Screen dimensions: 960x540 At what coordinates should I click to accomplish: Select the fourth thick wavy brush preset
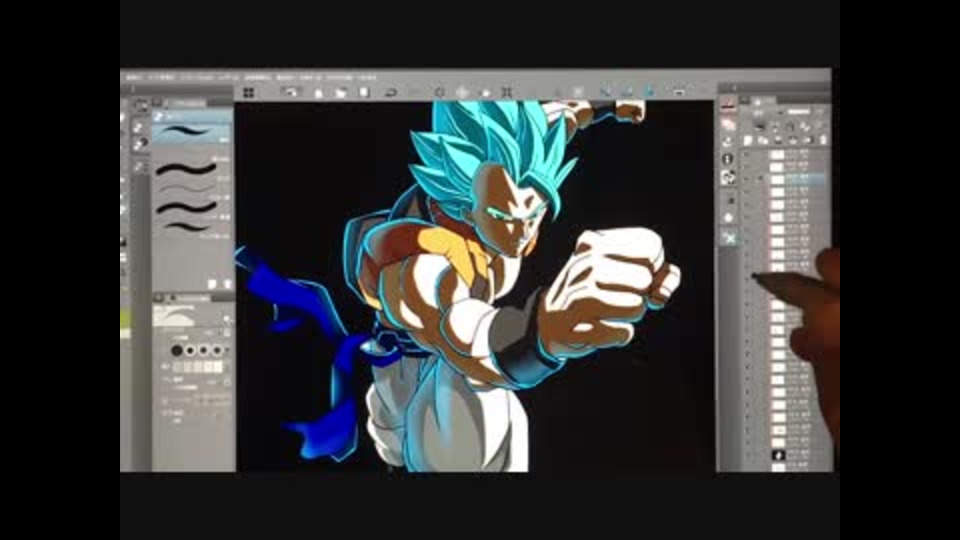pyautogui.click(x=186, y=208)
